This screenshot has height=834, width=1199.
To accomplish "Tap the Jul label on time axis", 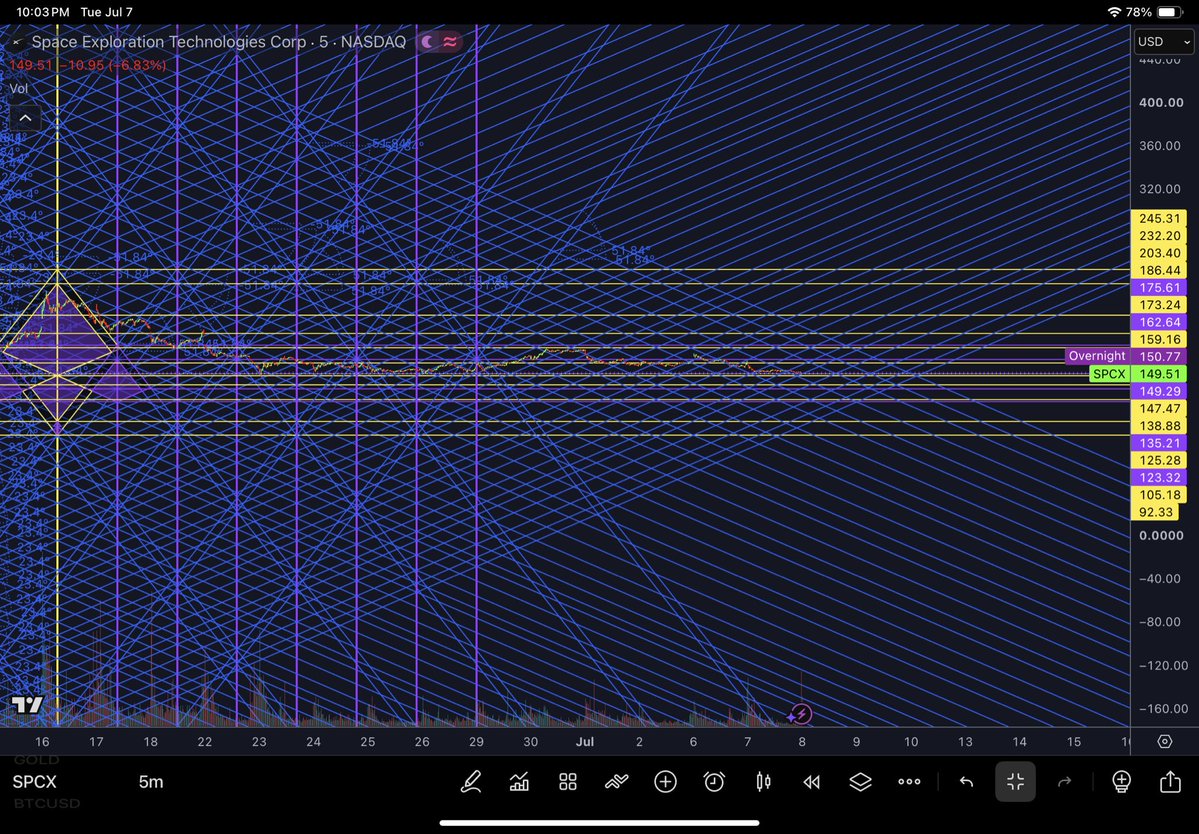I will click(585, 742).
